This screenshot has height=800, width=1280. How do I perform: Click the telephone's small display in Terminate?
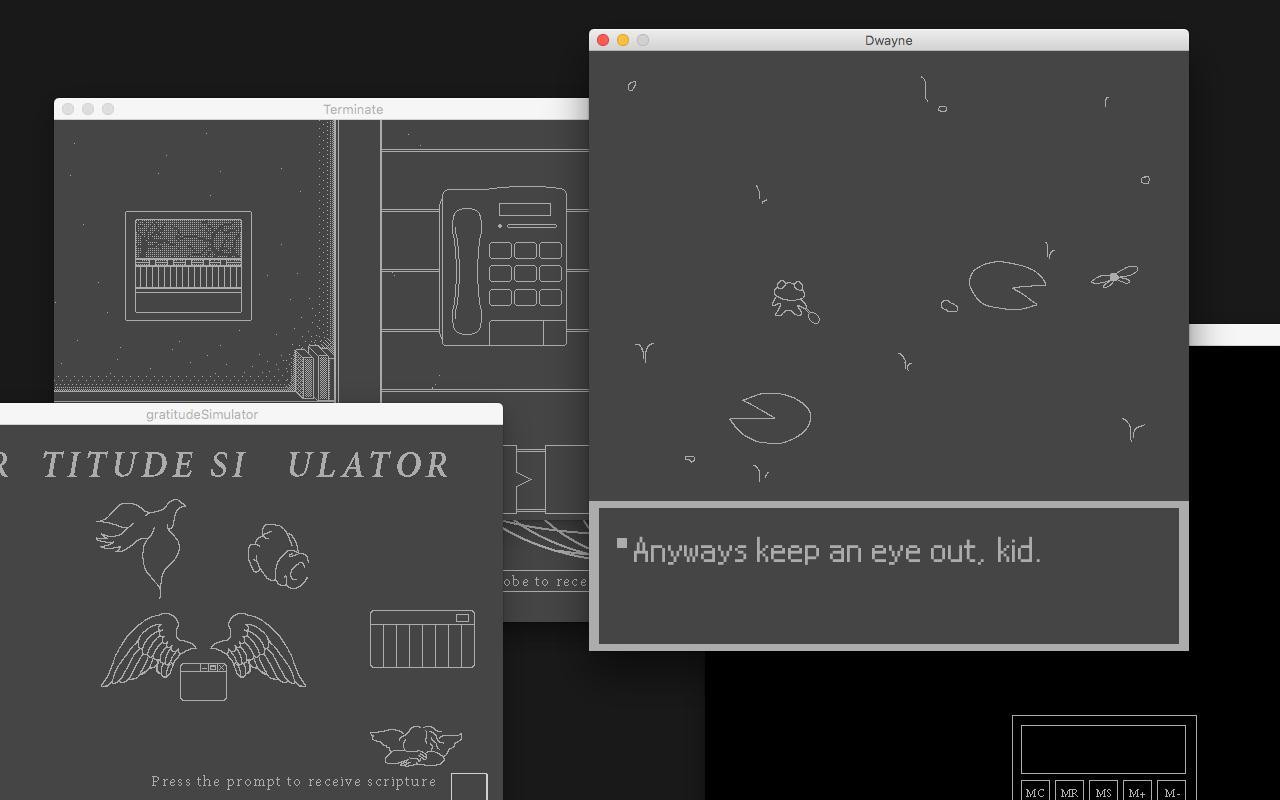[525, 209]
